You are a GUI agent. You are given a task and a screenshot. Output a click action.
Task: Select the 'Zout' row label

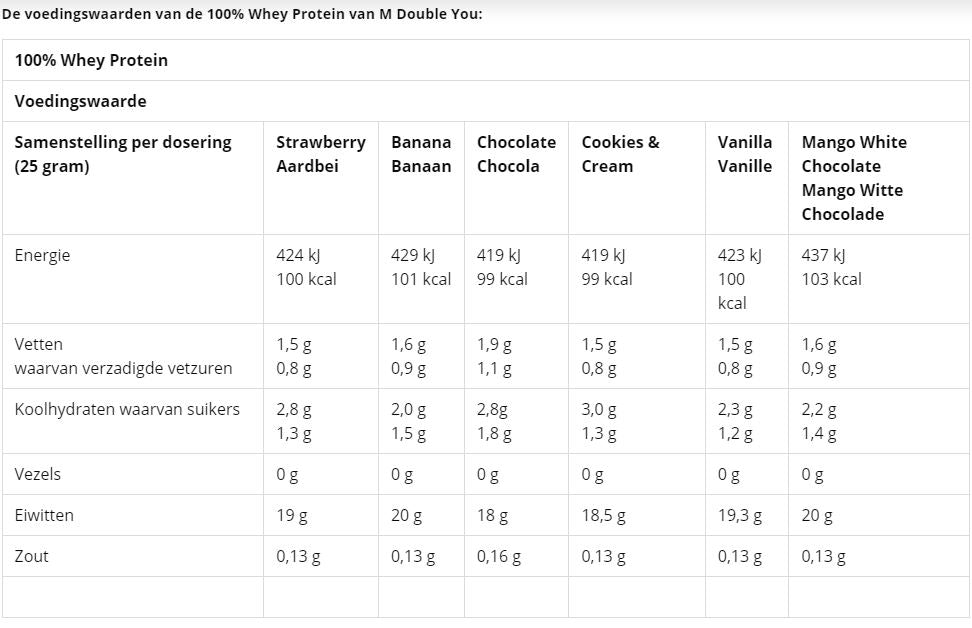(31, 556)
